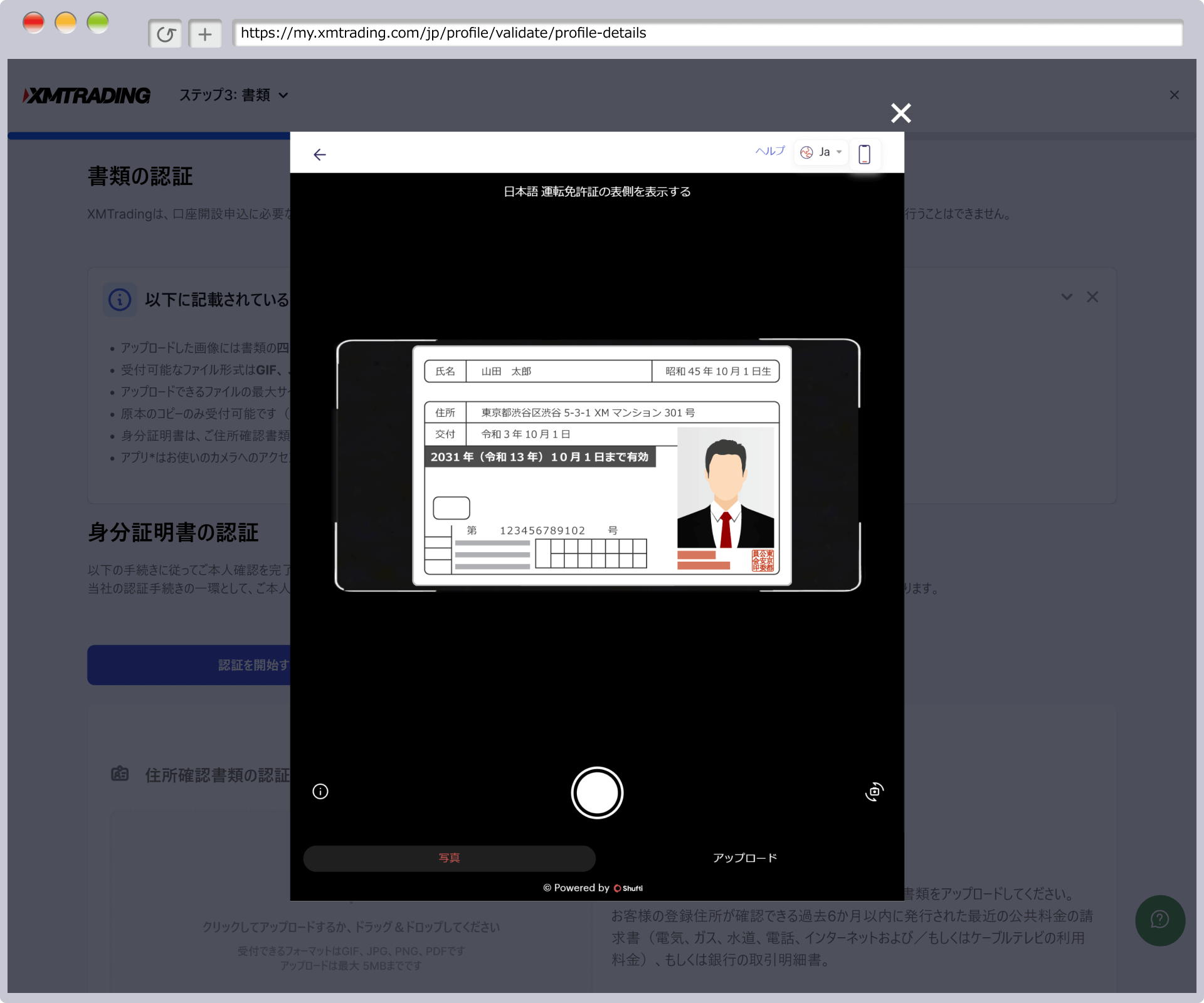Click the XMTRADING logo

click(87, 95)
